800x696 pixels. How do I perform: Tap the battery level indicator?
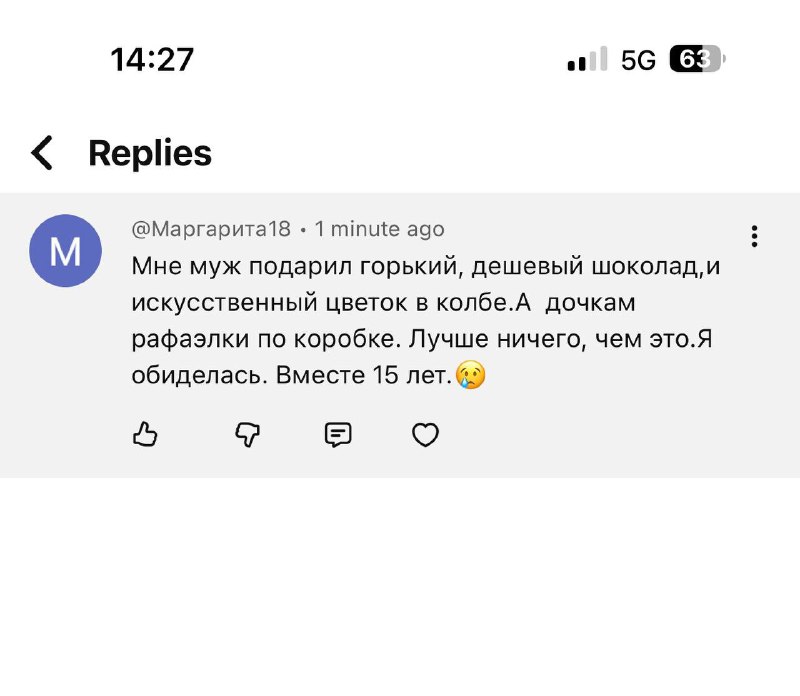[x=696, y=60]
